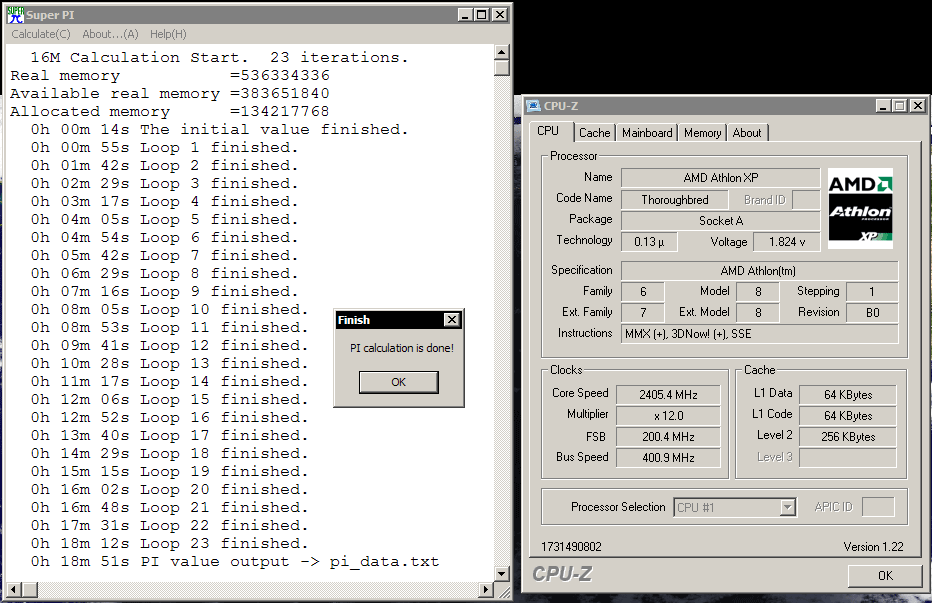Viewport: 932px width, 603px height.
Task: Maximize the Super PI window
Action: tap(482, 15)
